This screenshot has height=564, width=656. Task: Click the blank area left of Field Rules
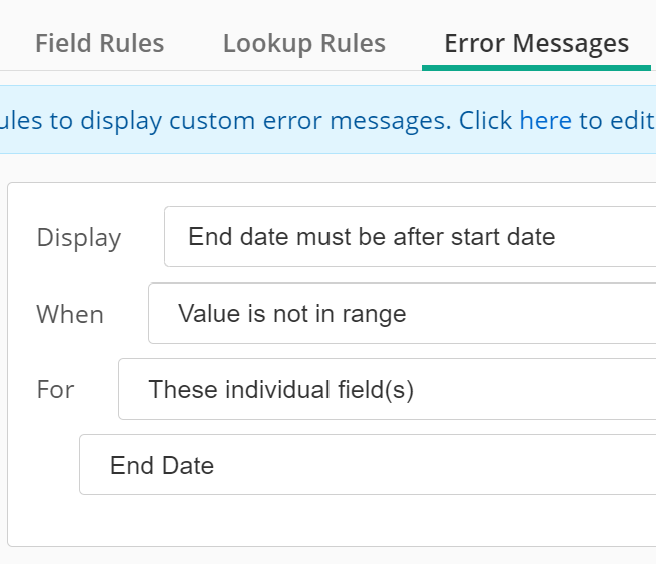tap(15, 44)
